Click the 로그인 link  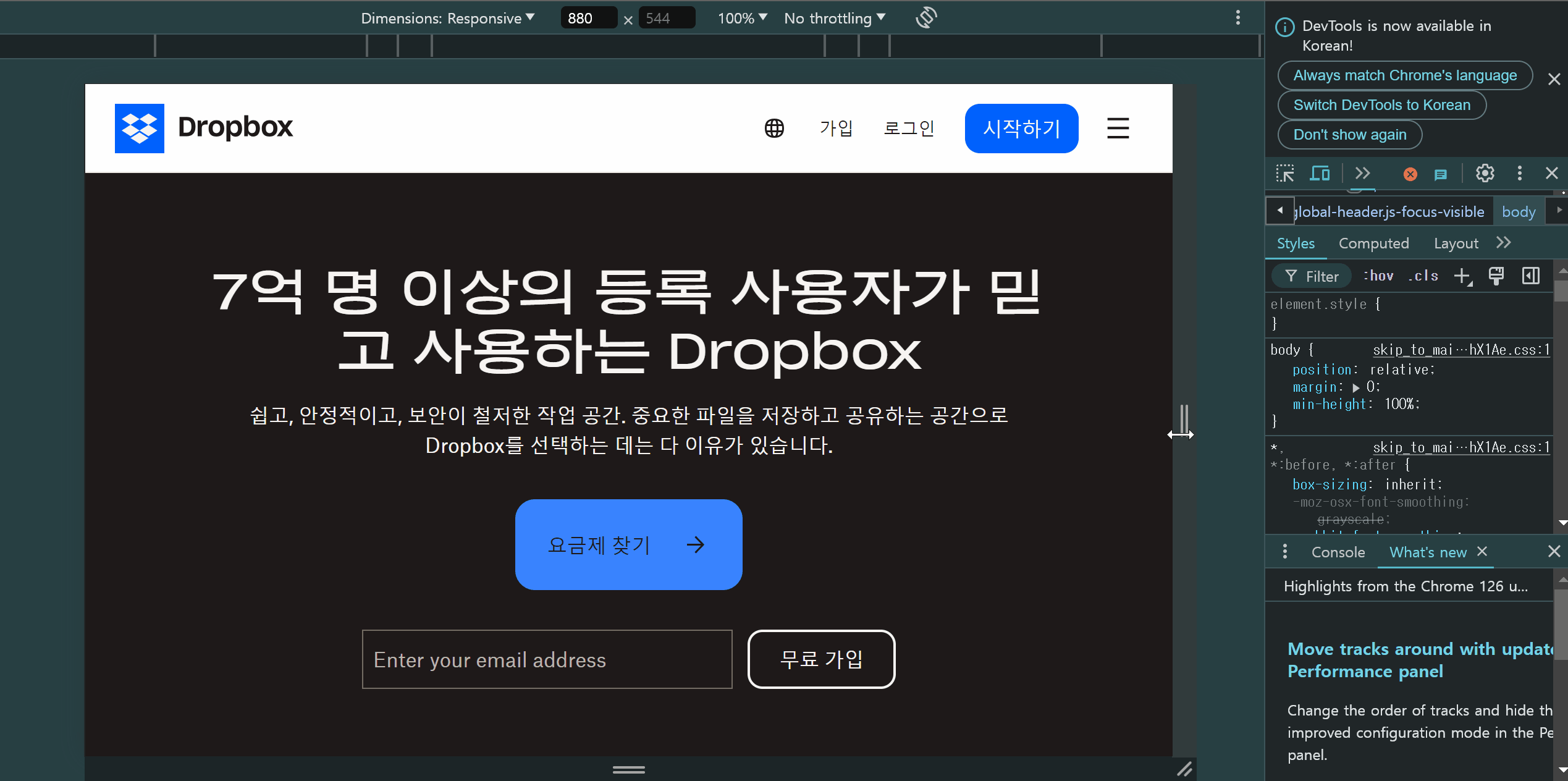point(909,128)
